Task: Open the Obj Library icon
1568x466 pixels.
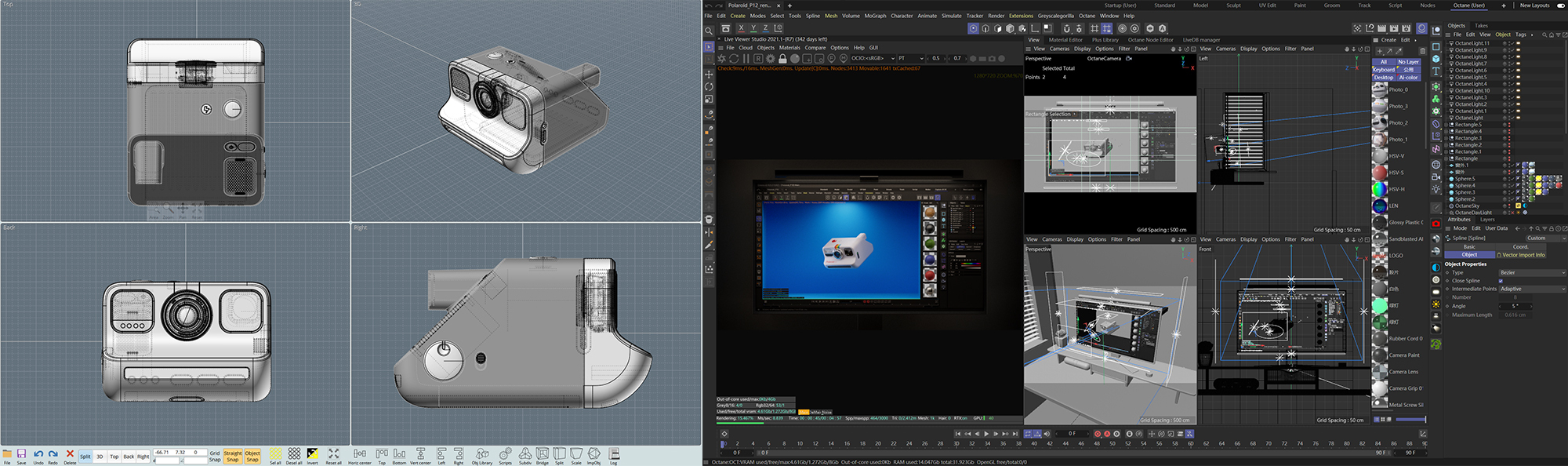Action: 482,453
